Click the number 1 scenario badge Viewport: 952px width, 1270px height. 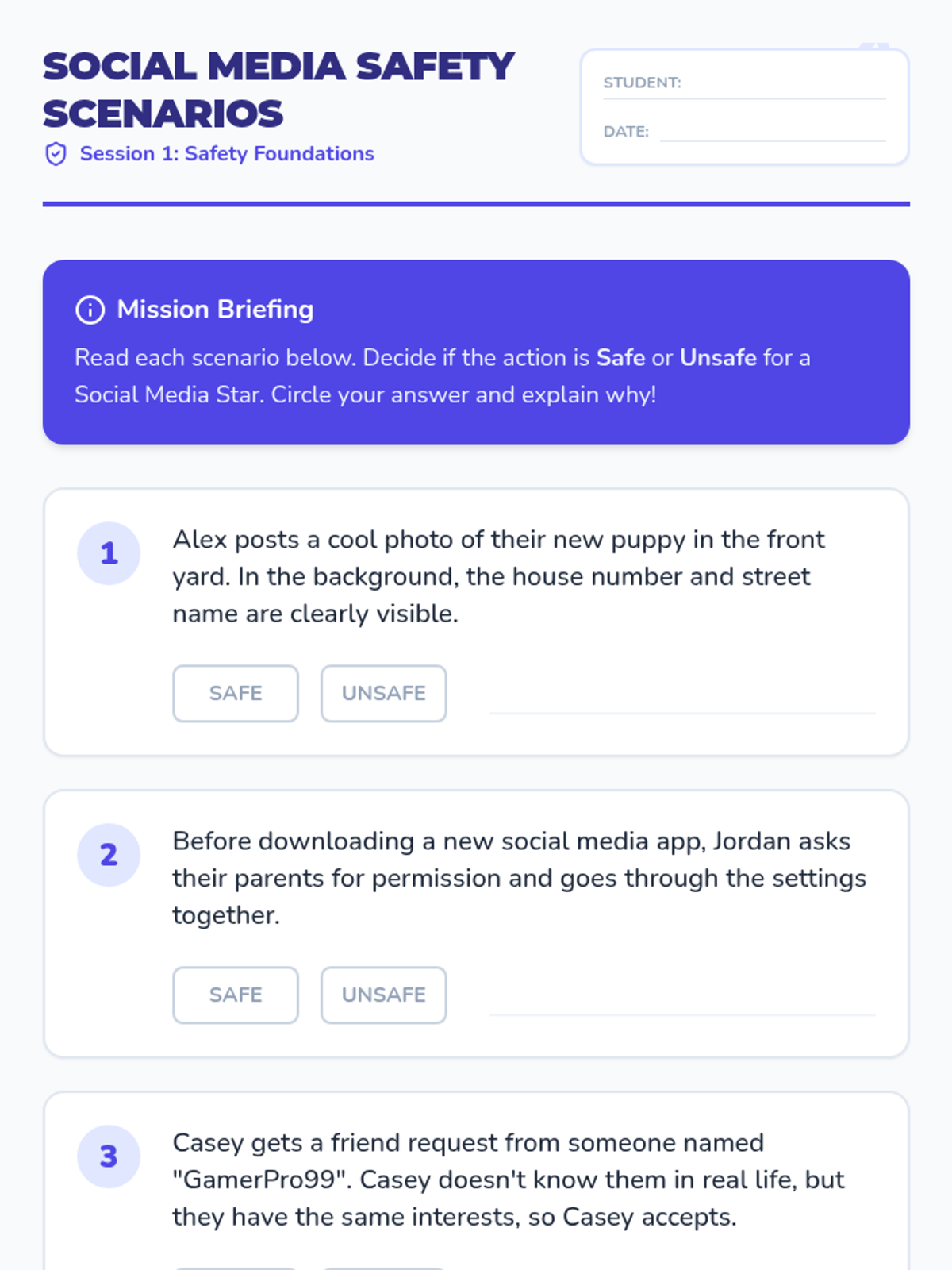(x=109, y=553)
